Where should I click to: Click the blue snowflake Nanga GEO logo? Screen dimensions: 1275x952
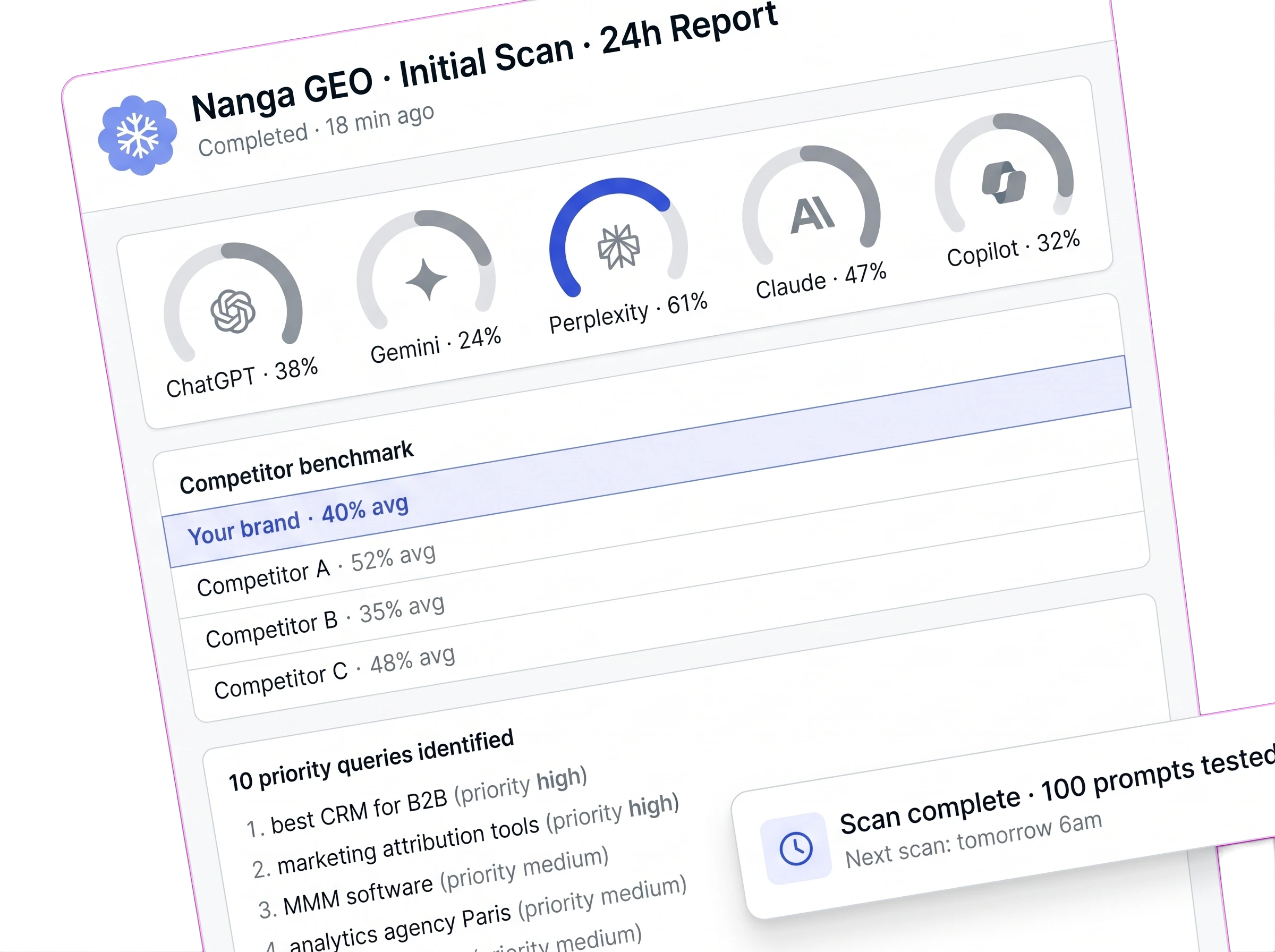(x=137, y=135)
